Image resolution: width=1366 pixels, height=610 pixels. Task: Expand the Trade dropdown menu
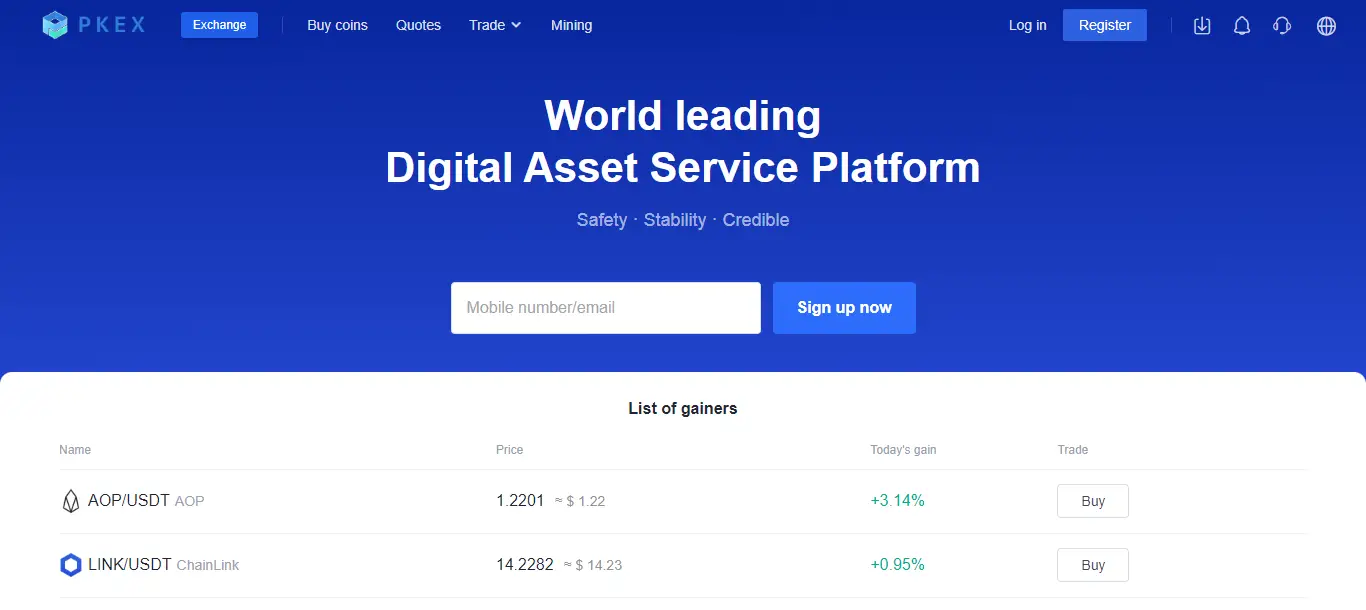pos(494,25)
